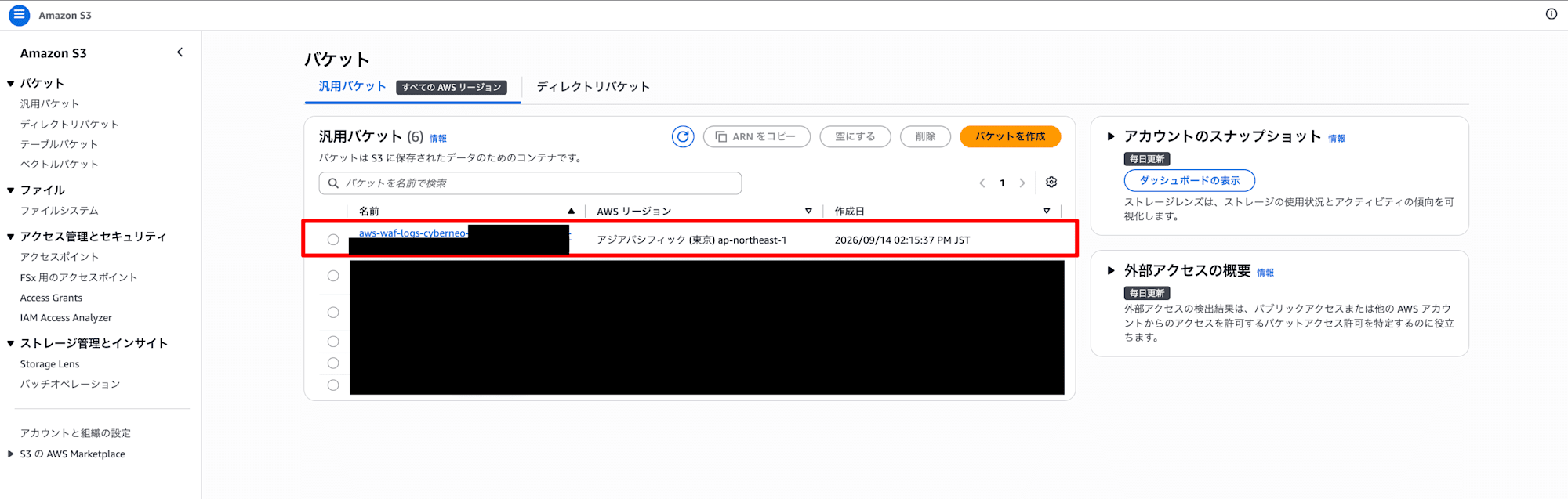Click the search magnifier icon in the bucket filter
The image size is (1568, 499).
[x=333, y=183]
